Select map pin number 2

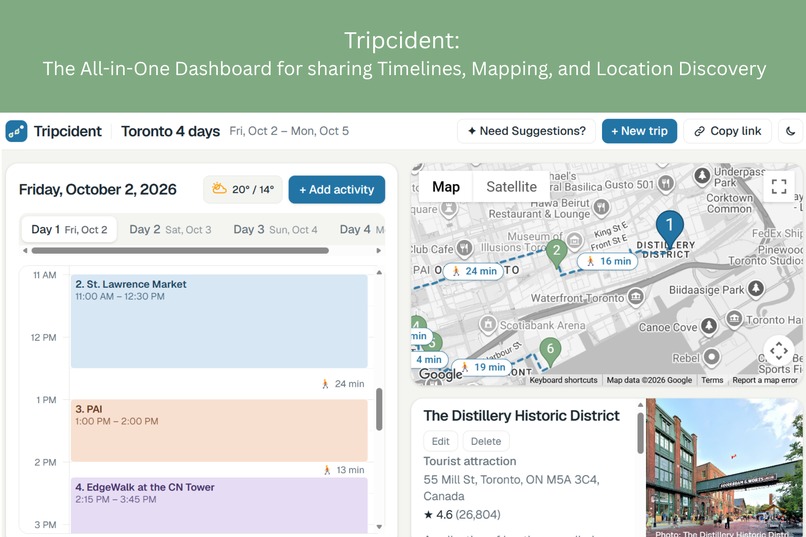pyautogui.click(x=556, y=254)
